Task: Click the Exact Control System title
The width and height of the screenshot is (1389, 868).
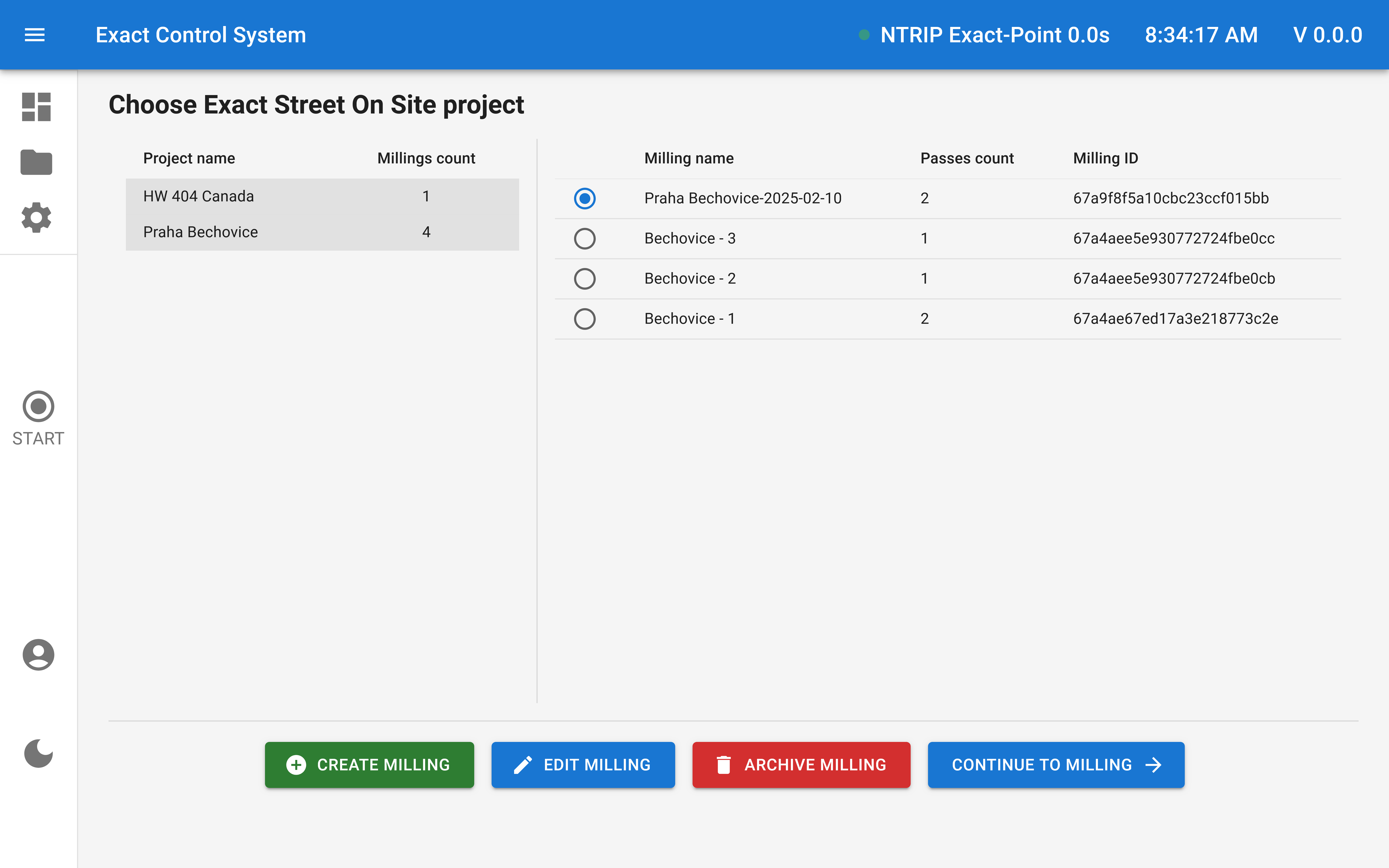Action: (200, 35)
